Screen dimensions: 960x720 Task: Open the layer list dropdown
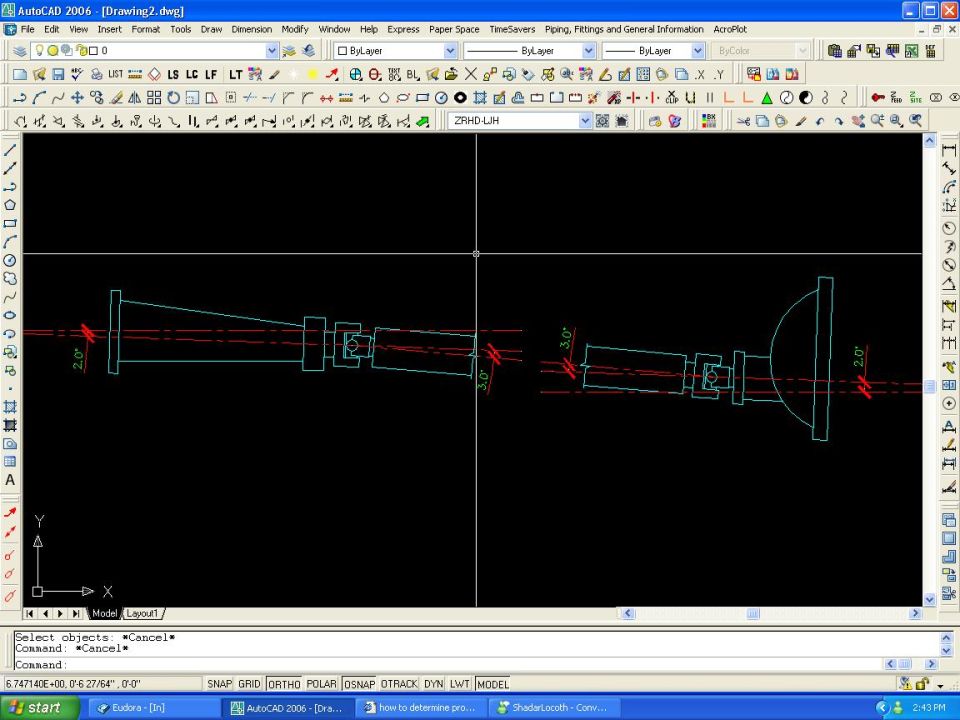point(271,51)
